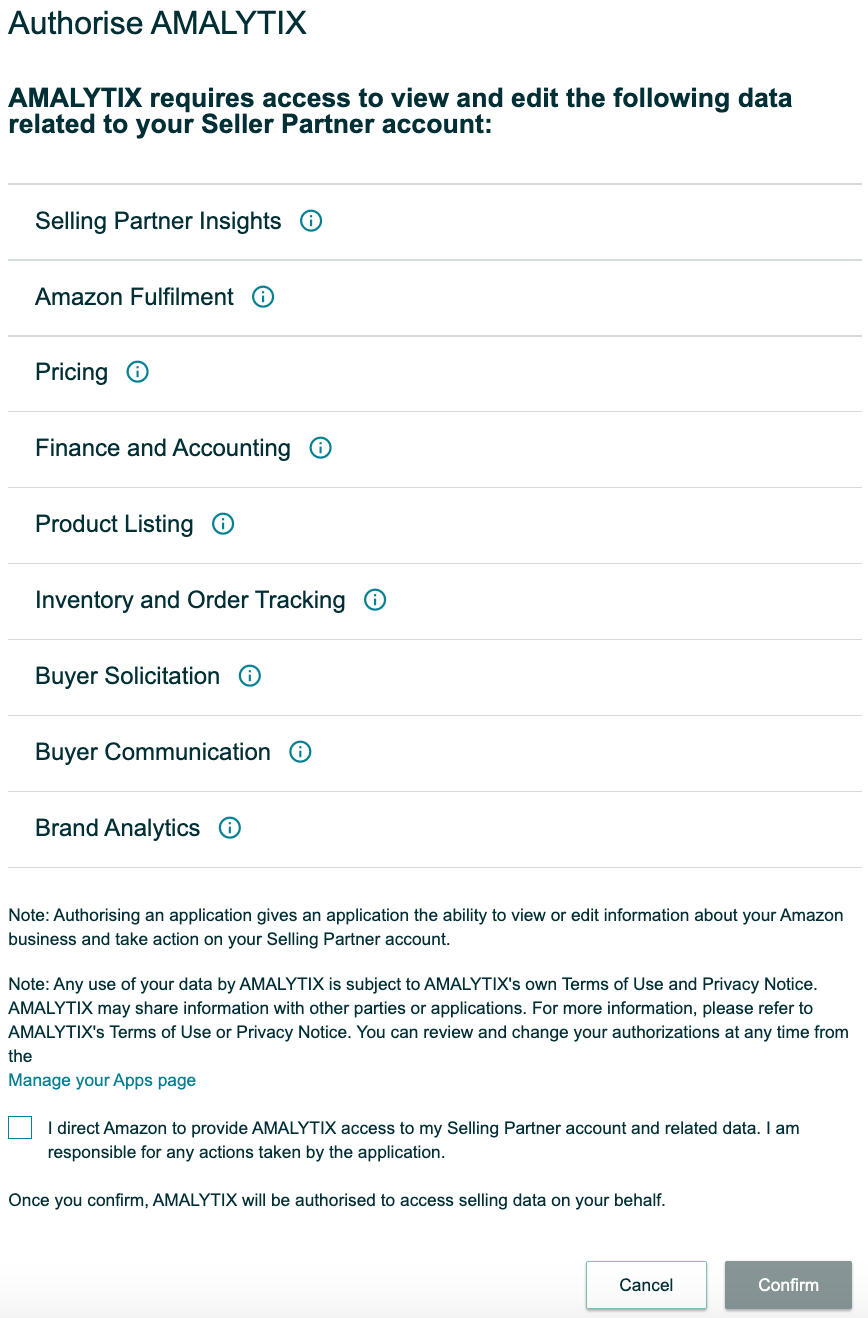Open the Brand Analytics info tooltip
This screenshot has height=1318, width=868.
pyautogui.click(x=229, y=829)
